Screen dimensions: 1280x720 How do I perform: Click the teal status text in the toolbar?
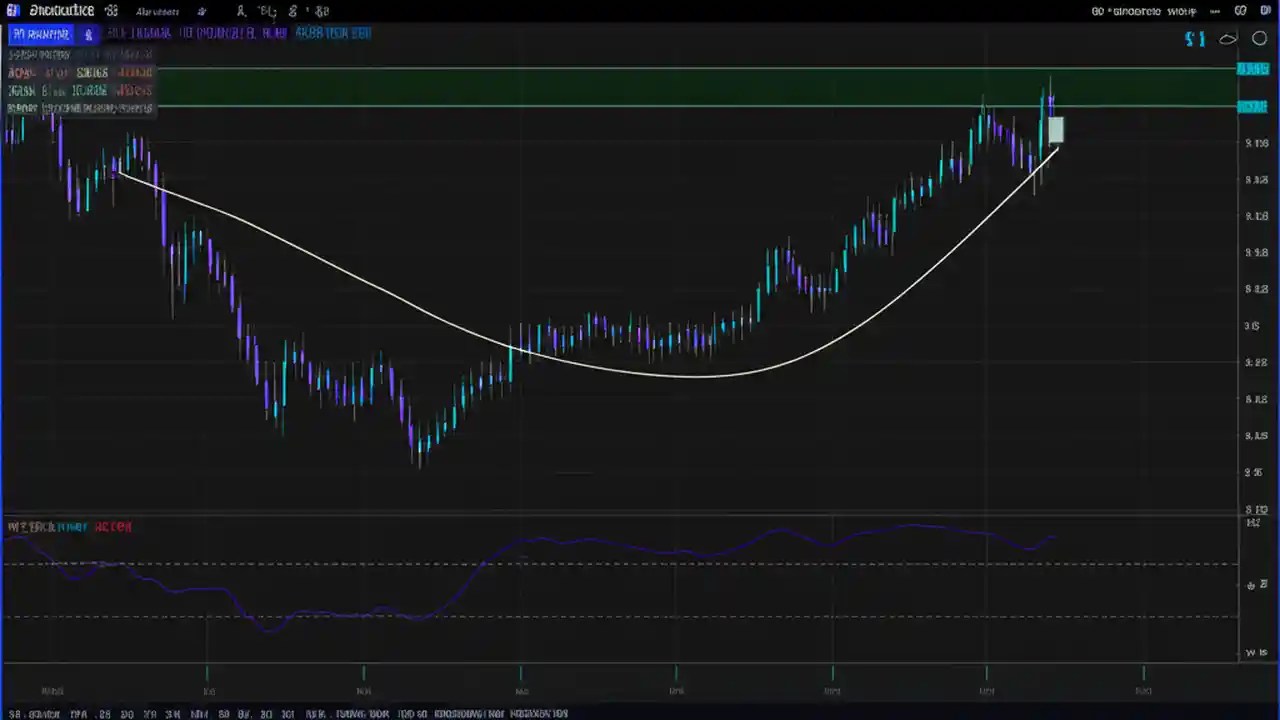click(333, 33)
